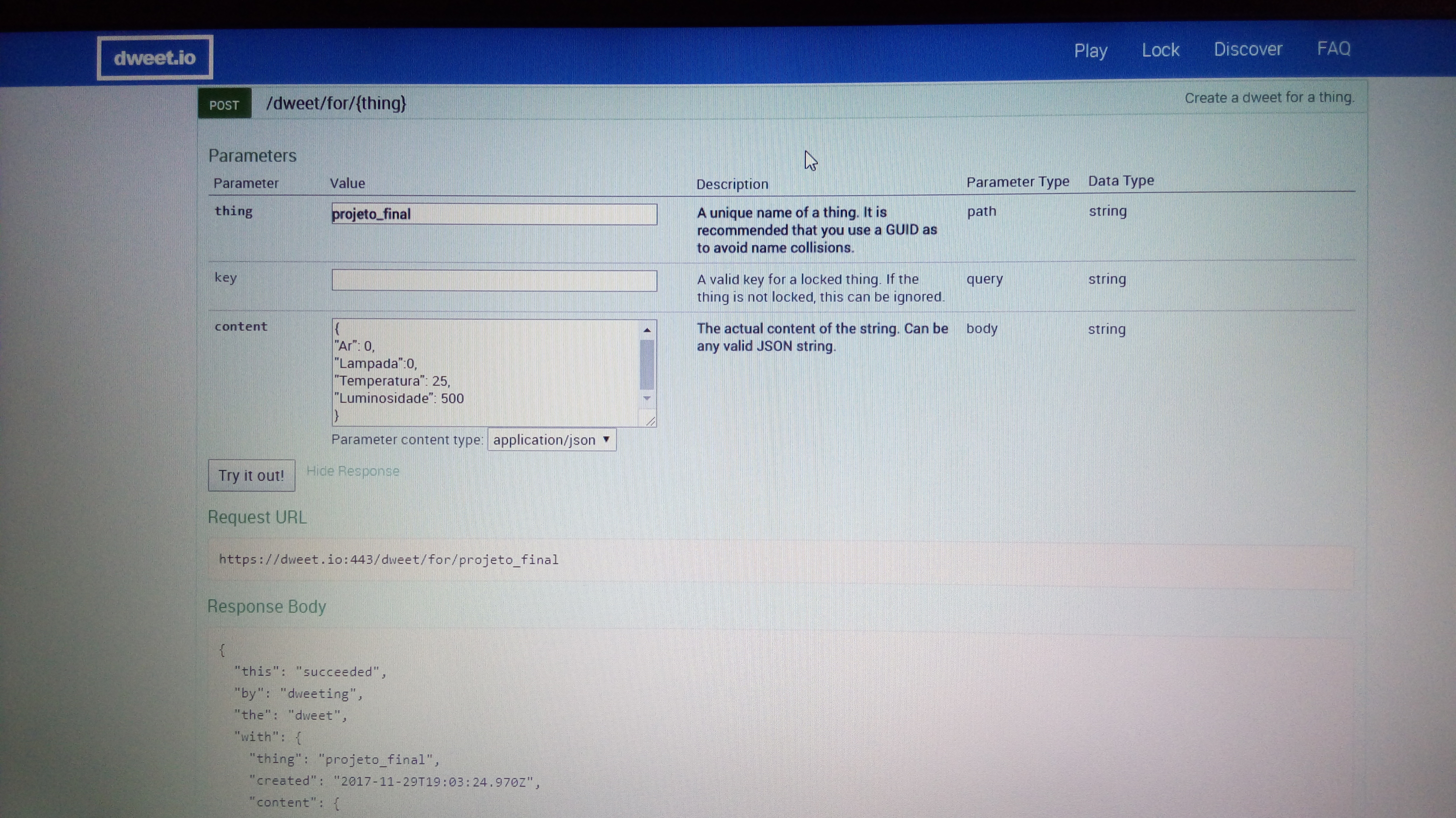This screenshot has width=1456, height=818.
Task: Click the Try it out! button
Action: click(x=252, y=476)
